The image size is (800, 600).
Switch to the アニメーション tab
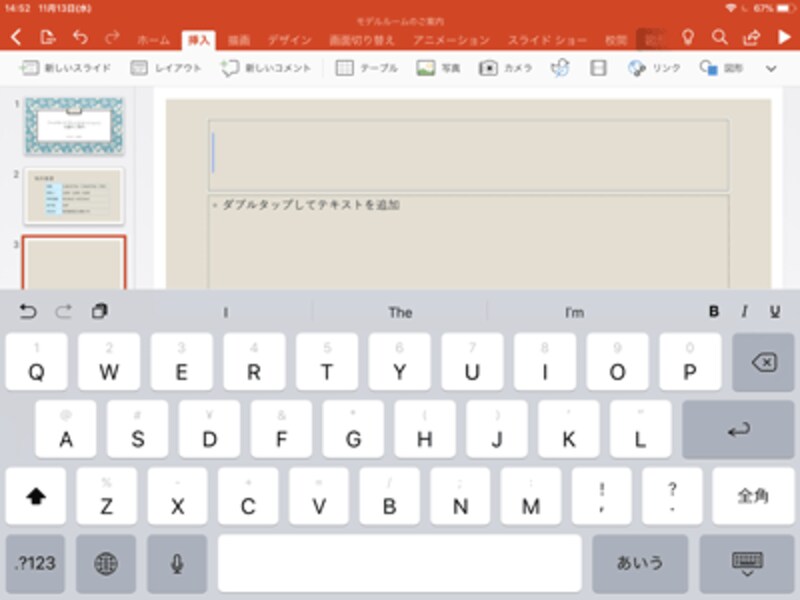pyautogui.click(x=451, y=40)
